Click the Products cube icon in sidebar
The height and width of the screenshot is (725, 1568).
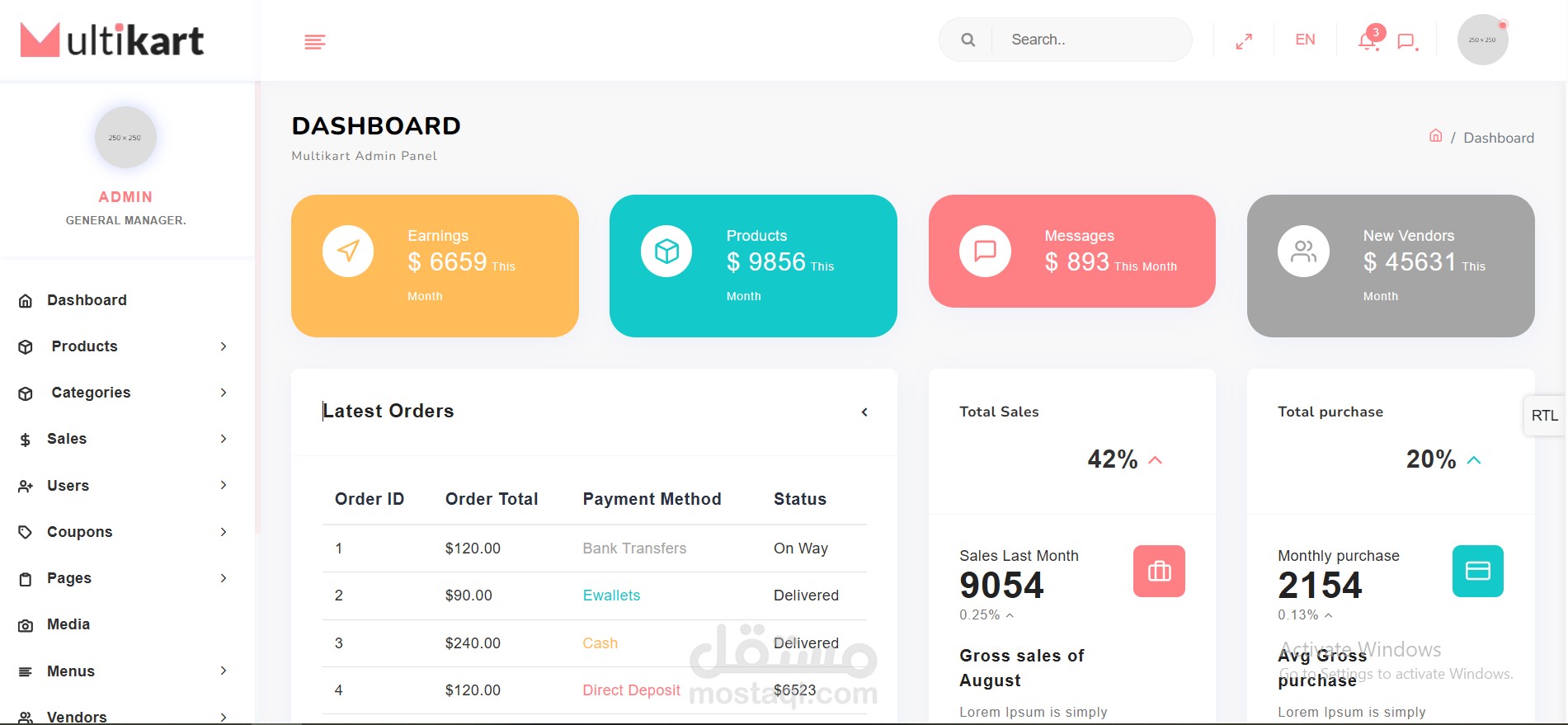point(26,347)
